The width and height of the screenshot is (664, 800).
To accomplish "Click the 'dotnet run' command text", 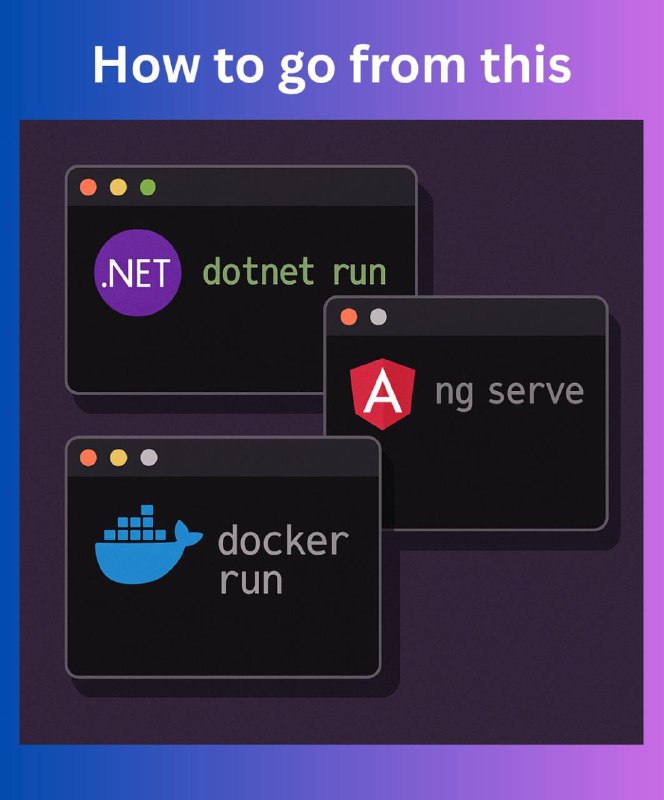I will click(295, 271).
